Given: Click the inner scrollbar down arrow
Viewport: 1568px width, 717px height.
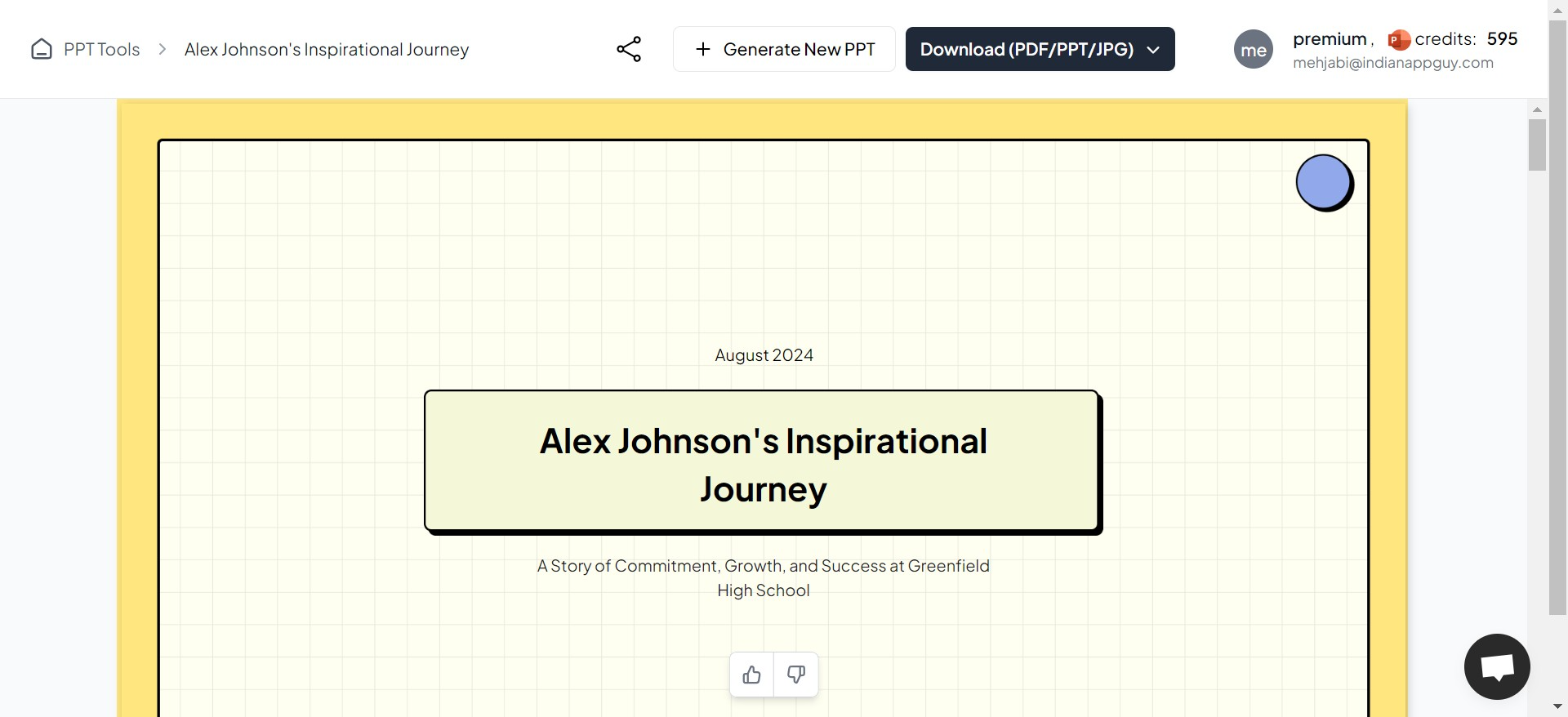Looking at the screenshot, I should point(1537,706).
